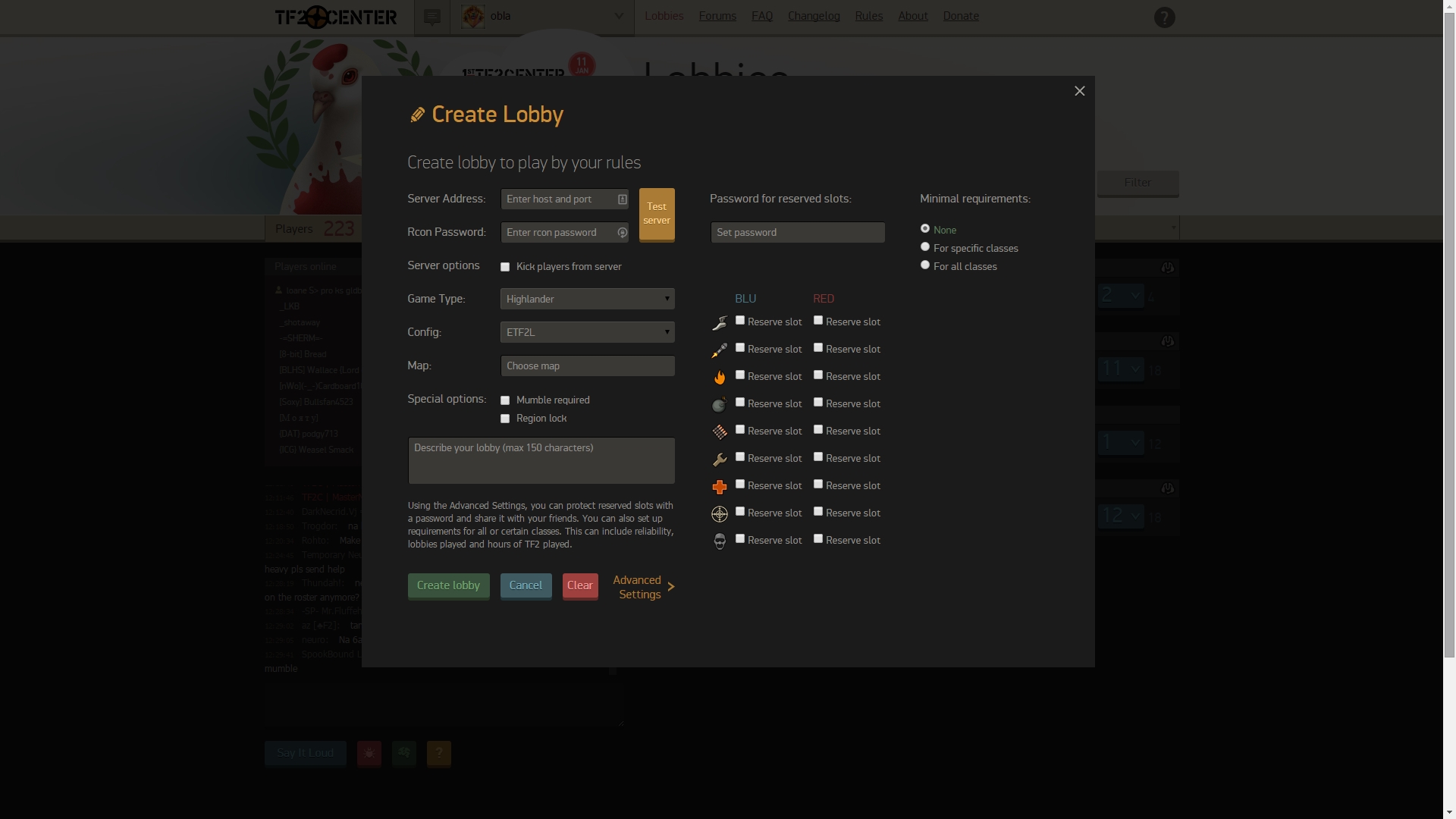Screen dimensions: 1456x819
Task: Click the Scout class icon
Action: pos(720,323)
